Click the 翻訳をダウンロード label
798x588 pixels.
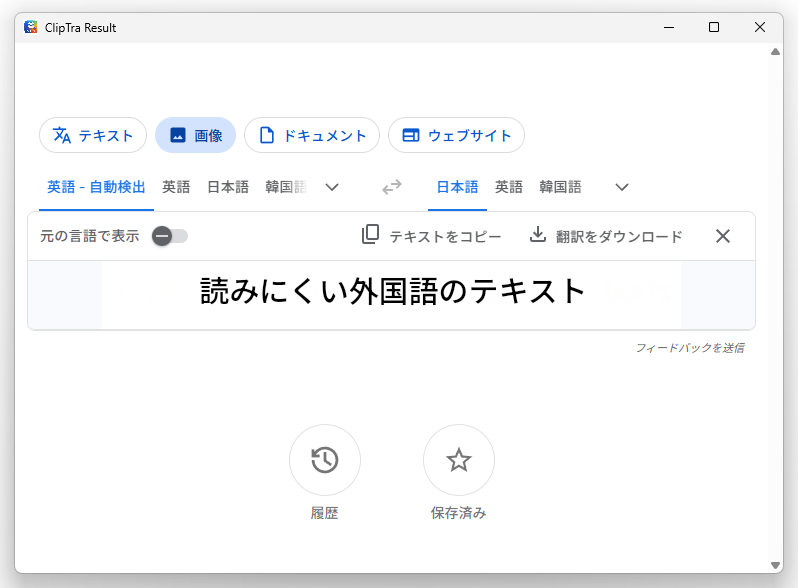(x=619, y=237)
